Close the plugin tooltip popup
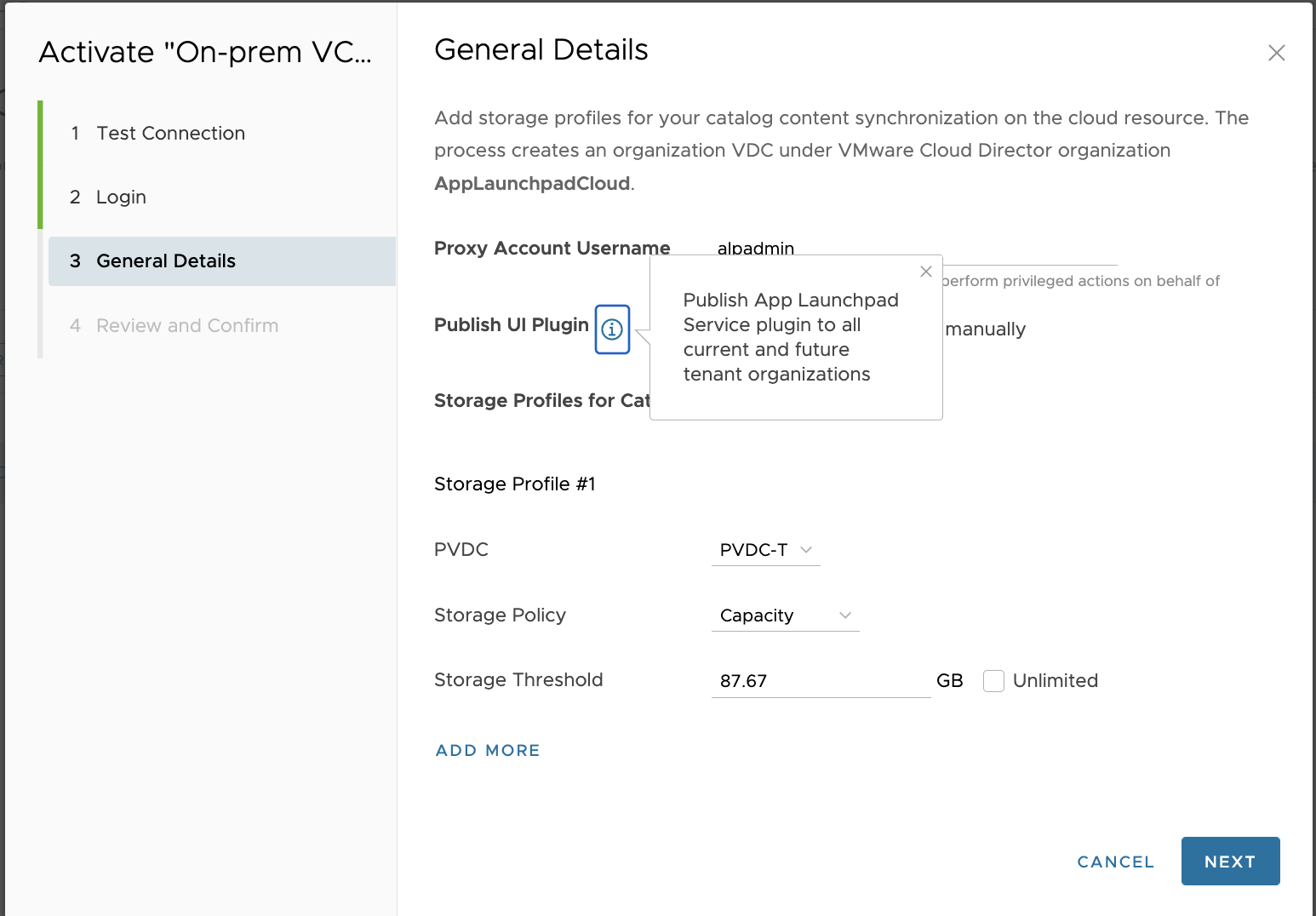This screenshot has width=1316, height=916. pyautogui.click(x=926, y=272)
